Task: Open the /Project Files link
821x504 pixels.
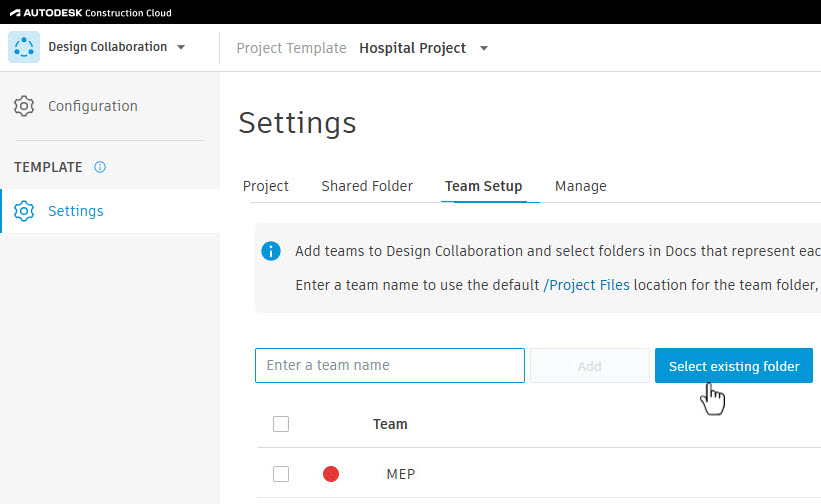Action: click(586, 285)
